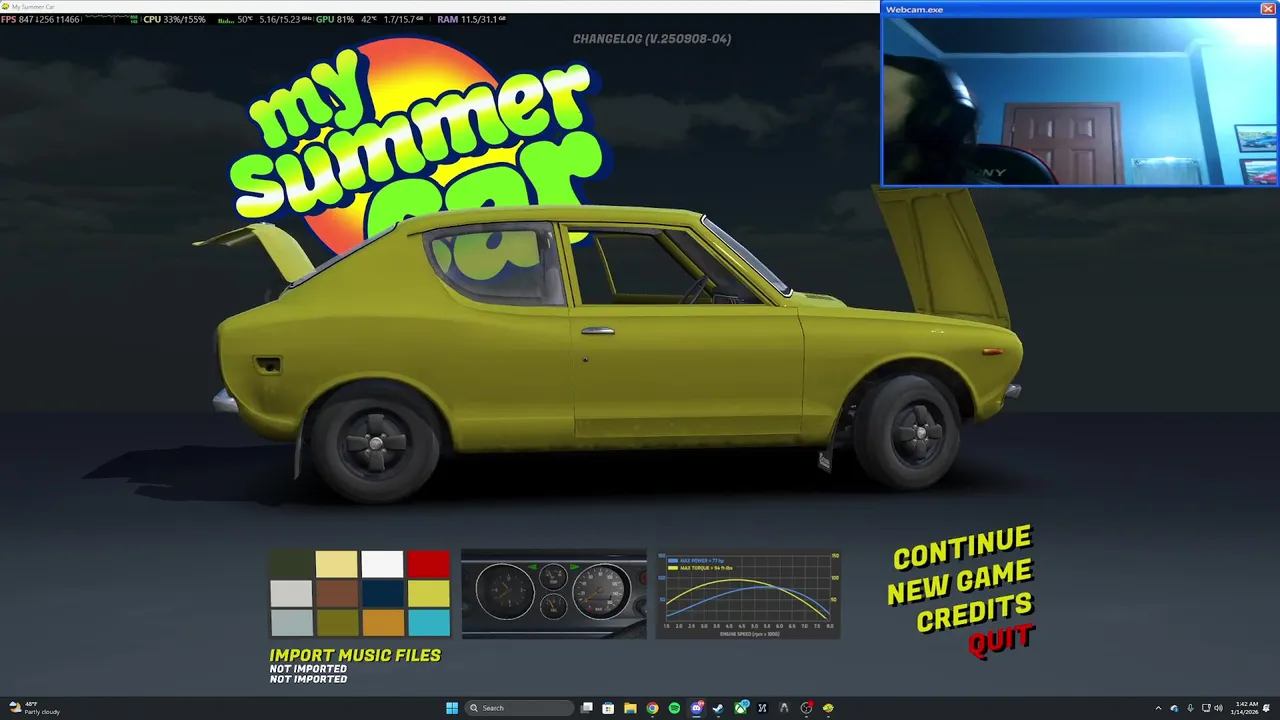Open Spotify from the taskbar
Image resolution: width=1280 pixels, height=720 pixels.
[674, 708]
